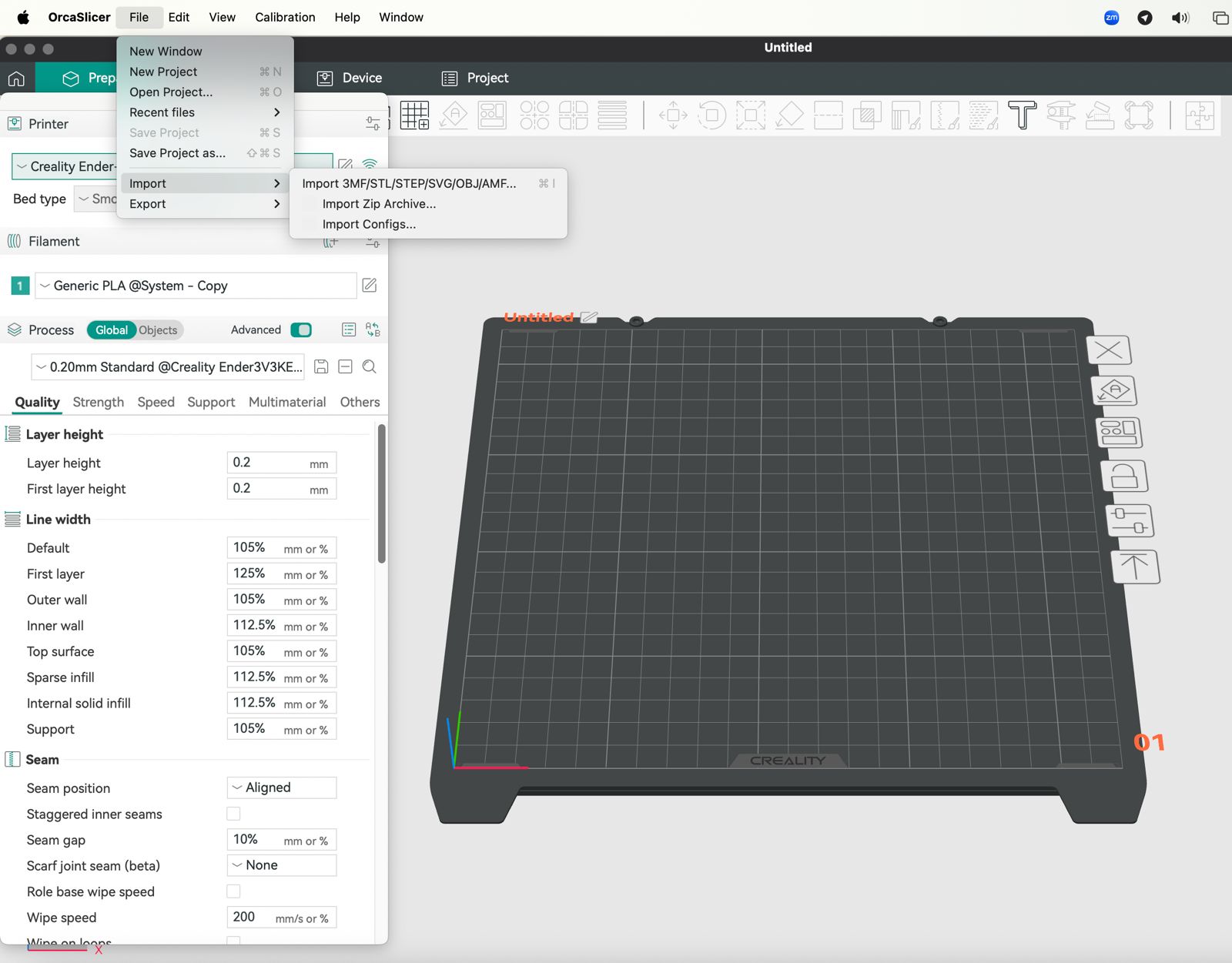Expand the filament preset dropdown

[196, 286]
